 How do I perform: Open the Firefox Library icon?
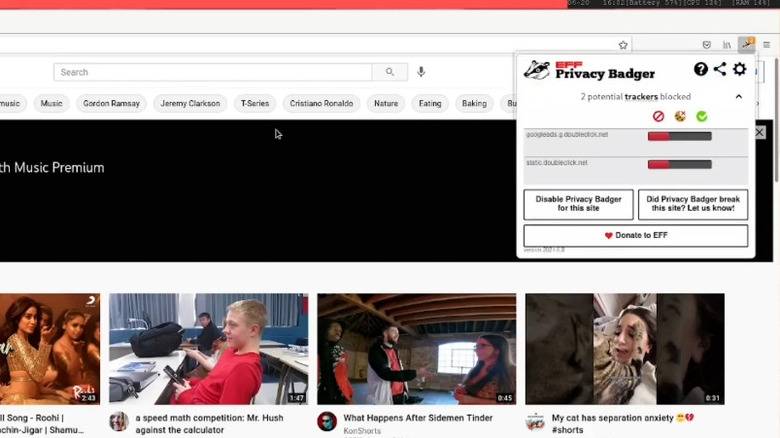[x=727, y=45]
